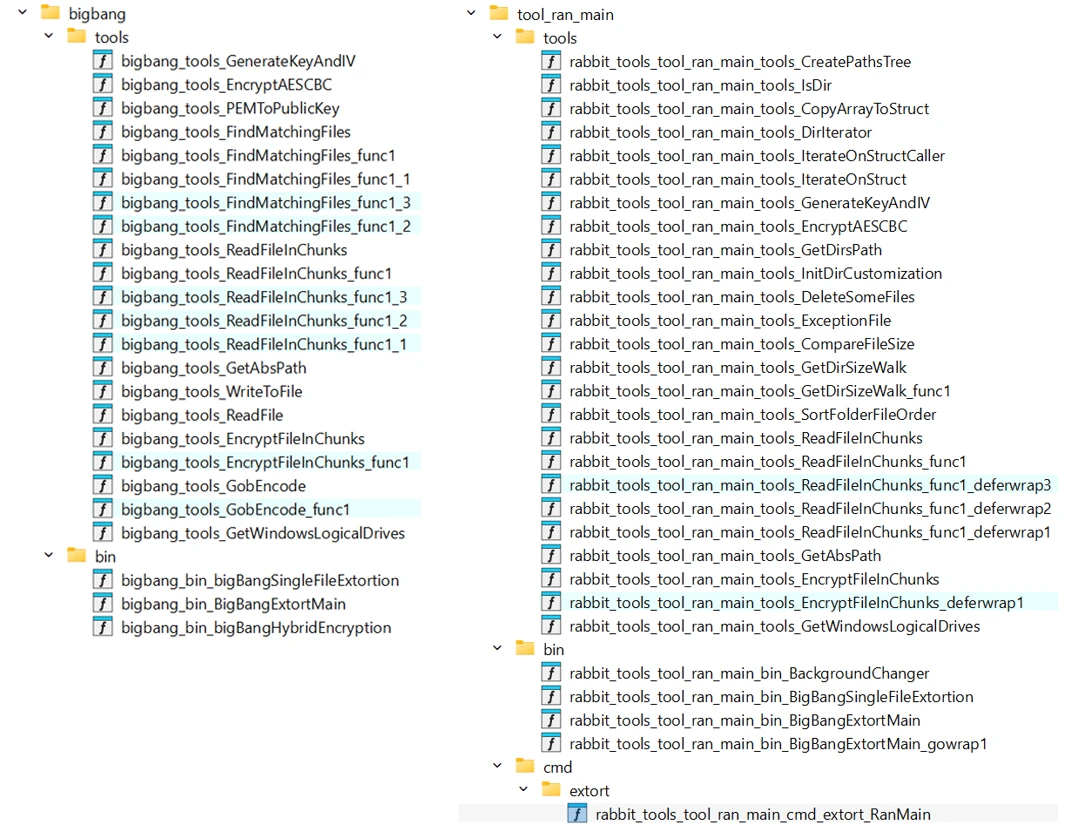Click function icon for rabbit SortFolderFileOrder
The height and width of the screenshot is (825, 1080).
click(551, 415)
